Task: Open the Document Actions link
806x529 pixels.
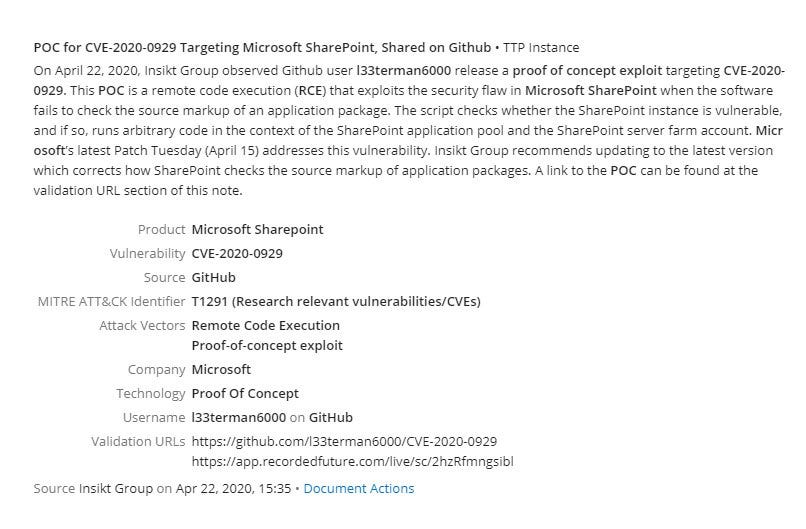Action: tap(358, 488)
